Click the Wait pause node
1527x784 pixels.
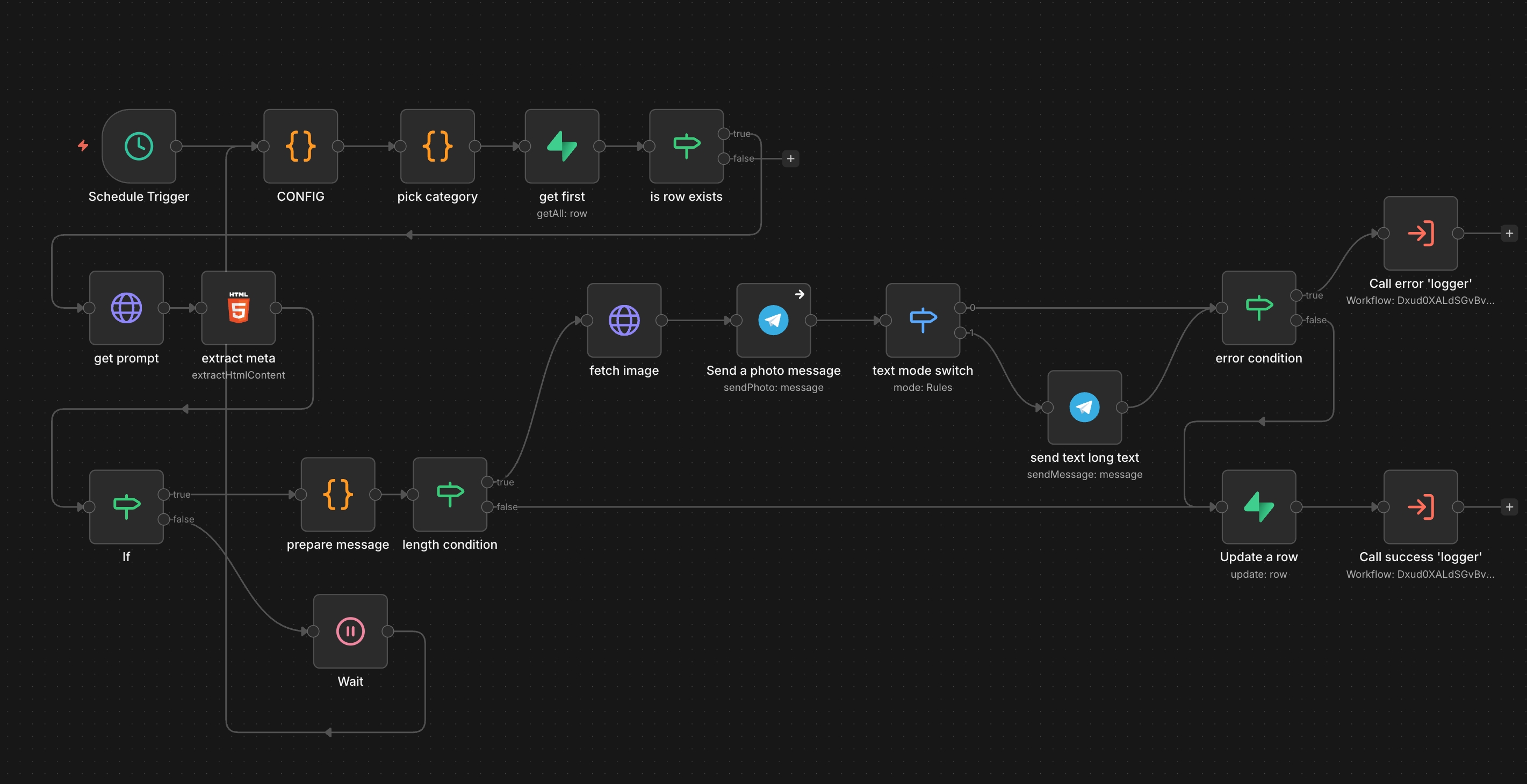(350, 631)
